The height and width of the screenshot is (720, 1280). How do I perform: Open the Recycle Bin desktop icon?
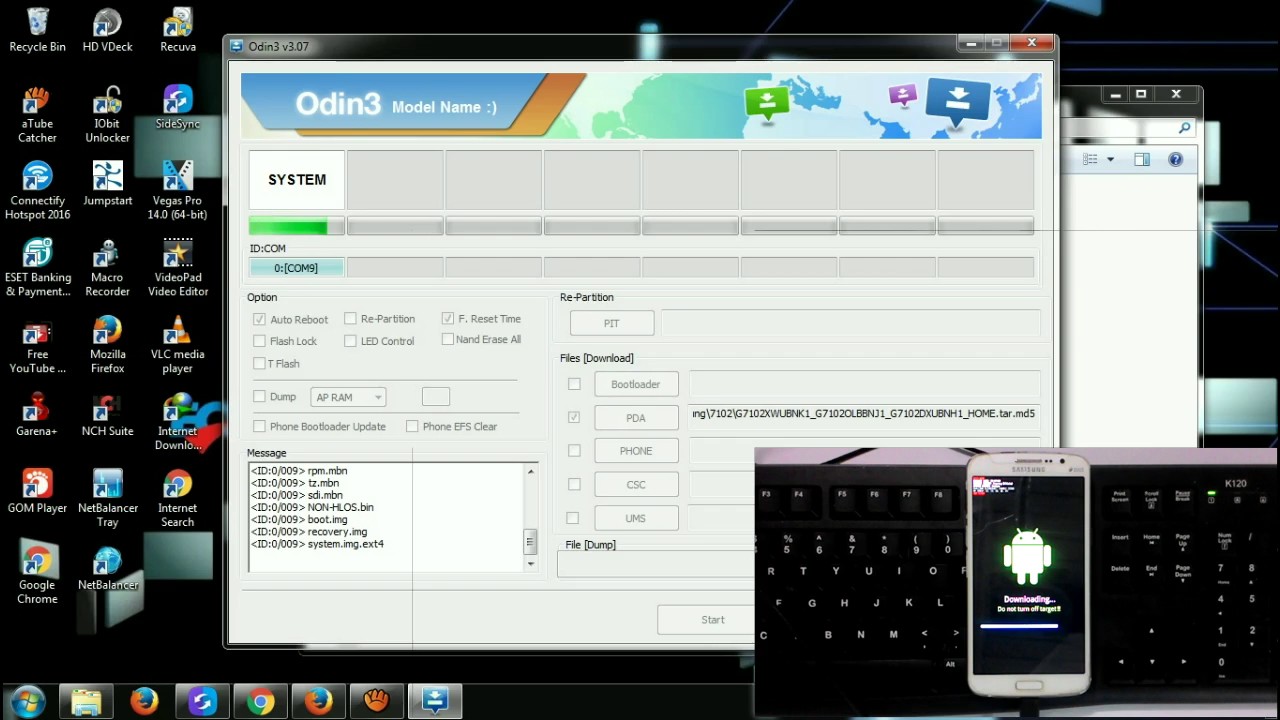37,30
